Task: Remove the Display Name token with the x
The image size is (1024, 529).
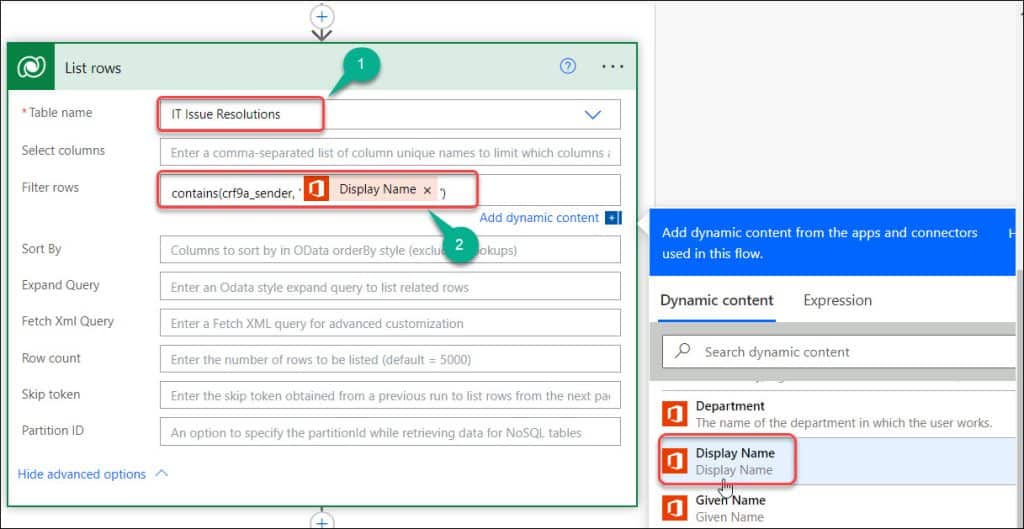Action: pos(427,190)
